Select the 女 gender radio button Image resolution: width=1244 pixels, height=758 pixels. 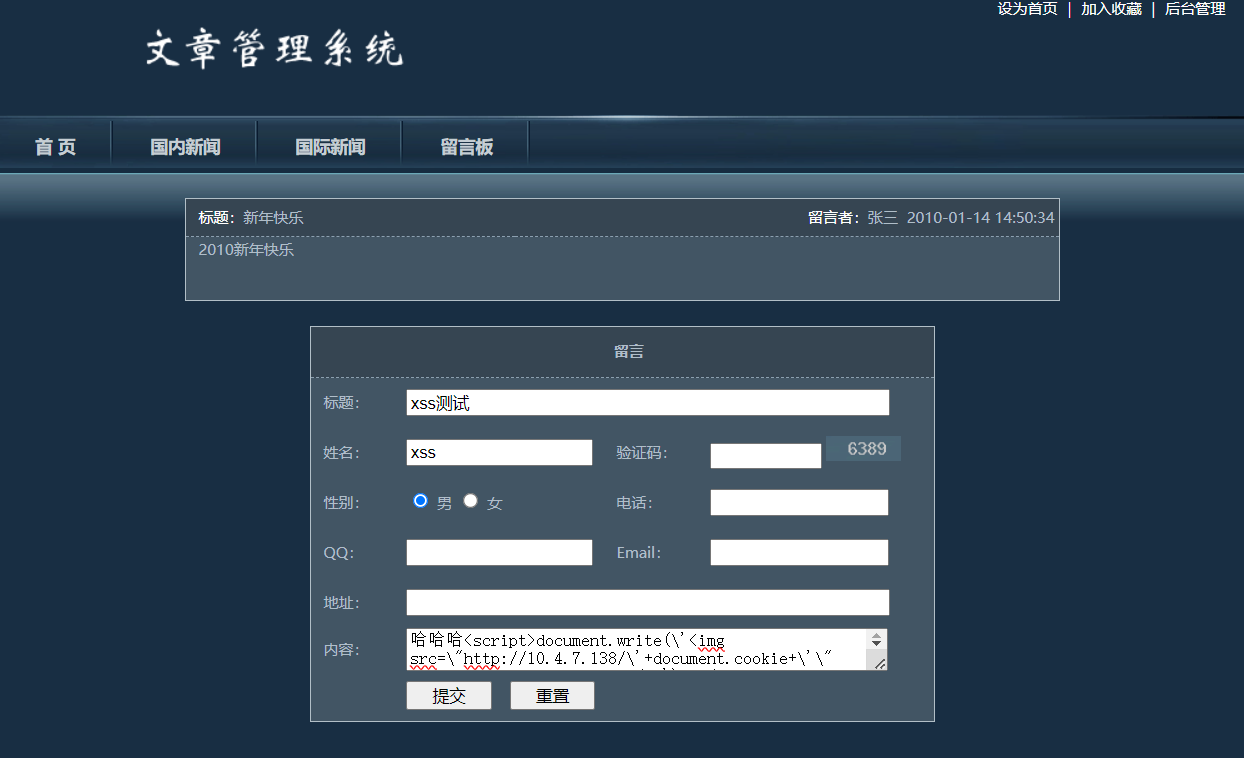[471, 500]
